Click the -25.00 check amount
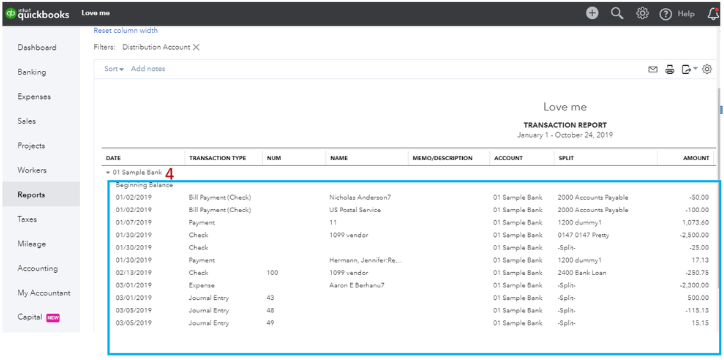 pos(699,247)
